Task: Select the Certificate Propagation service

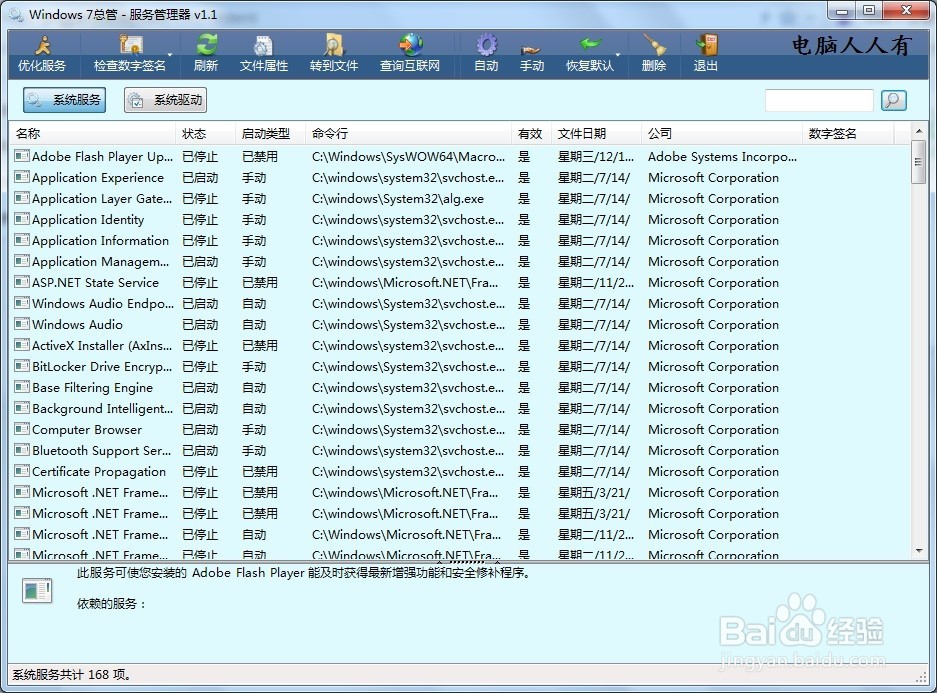Action: coord(460,471)
